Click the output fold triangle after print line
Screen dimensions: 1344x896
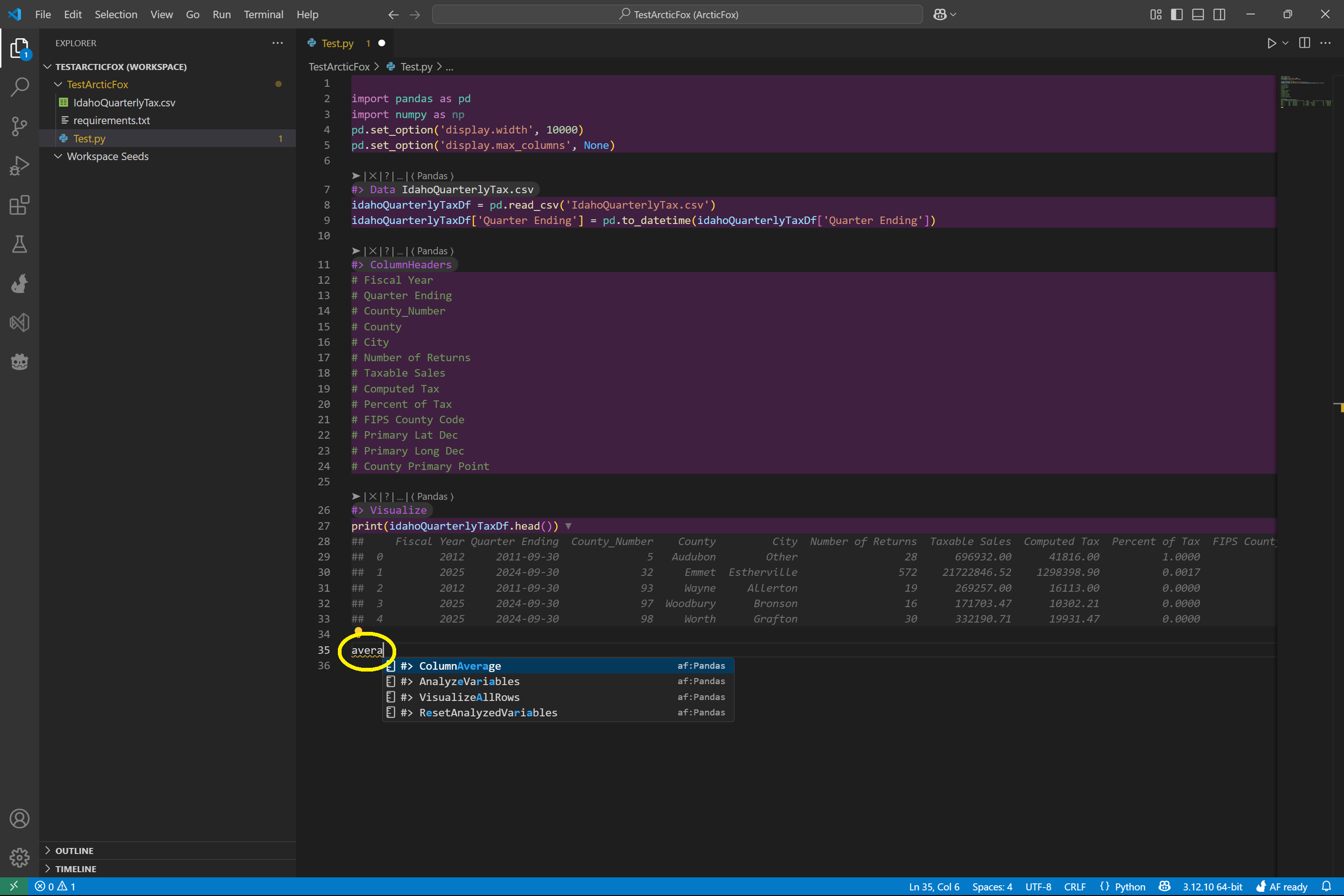(x=568, y=526)
